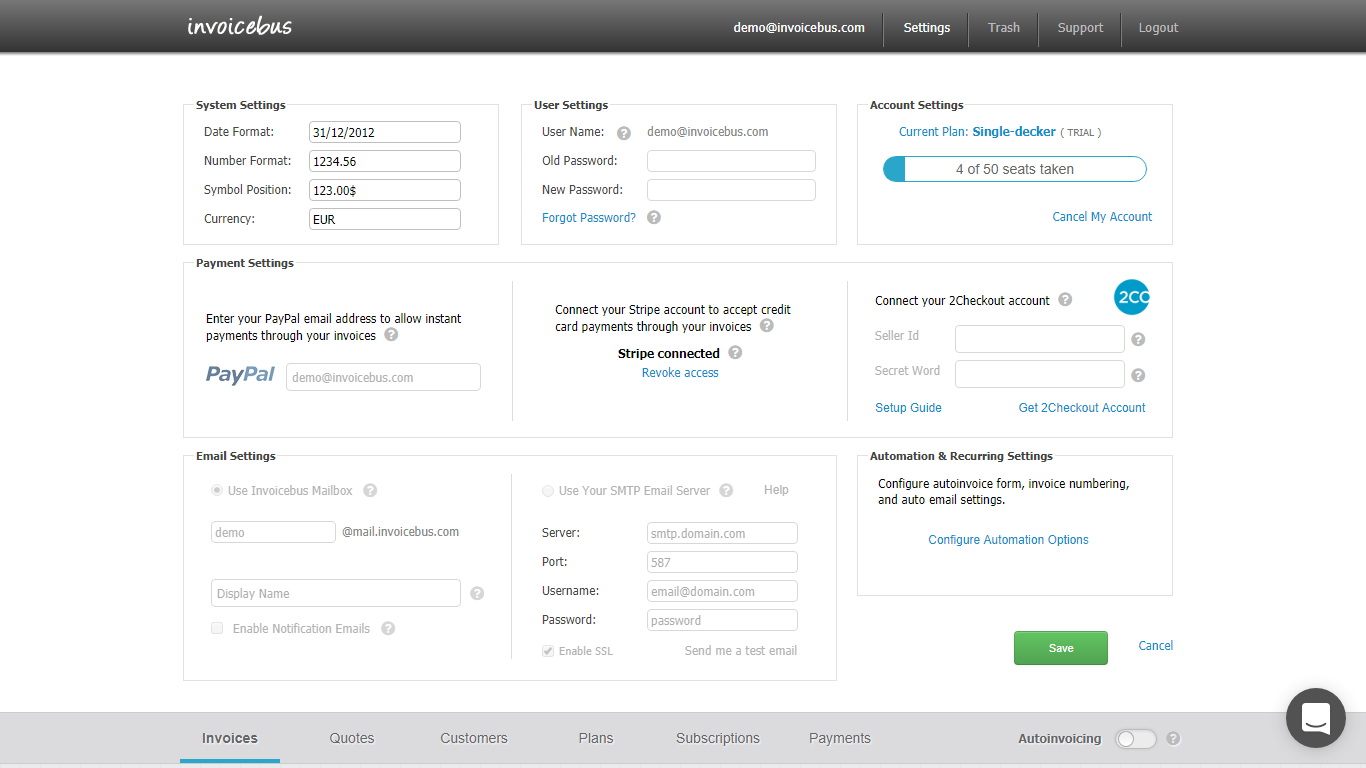The height and width of the screenshot is (768, 1366).
Task: Open the help icon beside Stripe connected
Action: [x=735, y=353]
